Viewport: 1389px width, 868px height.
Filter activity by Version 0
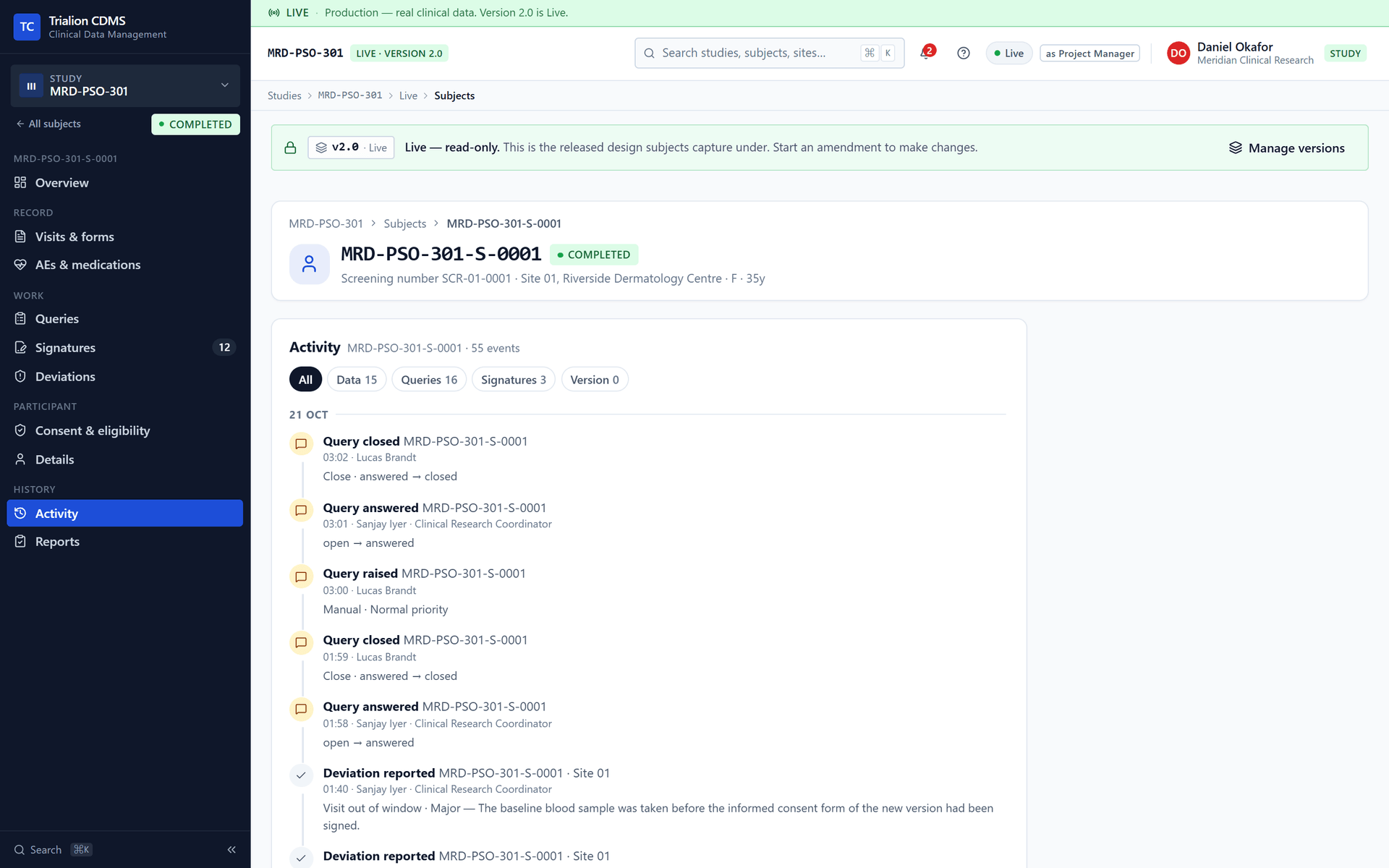pos(595,380)
